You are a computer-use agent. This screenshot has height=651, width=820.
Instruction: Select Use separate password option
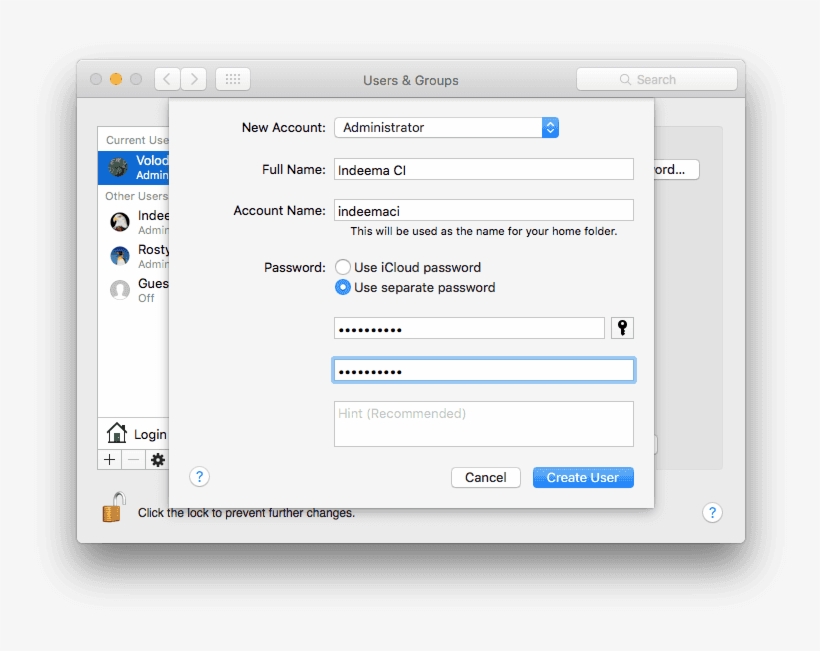pyautogui.click(x=343, y=287)
